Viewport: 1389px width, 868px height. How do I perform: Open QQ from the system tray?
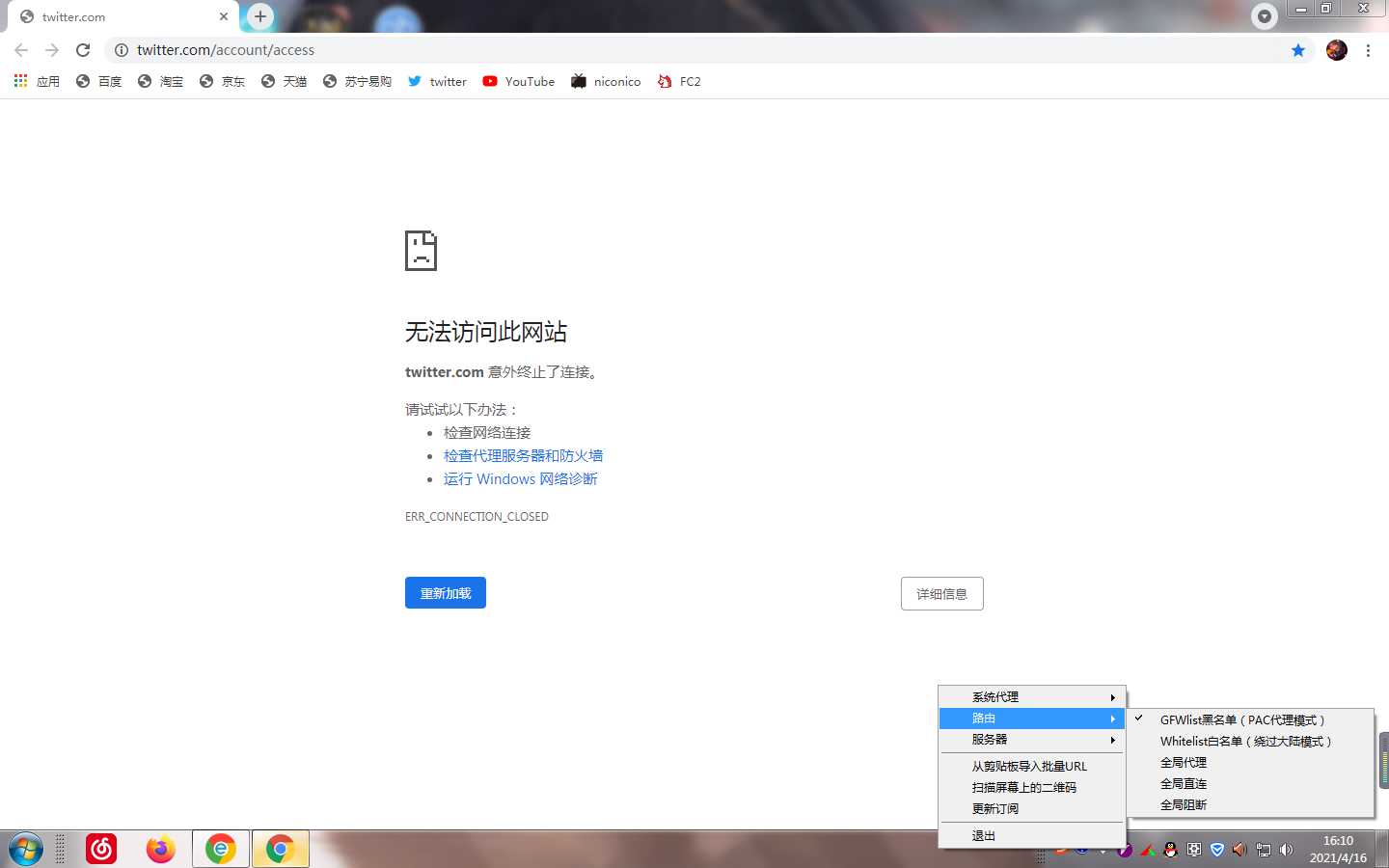point(1168,851)
